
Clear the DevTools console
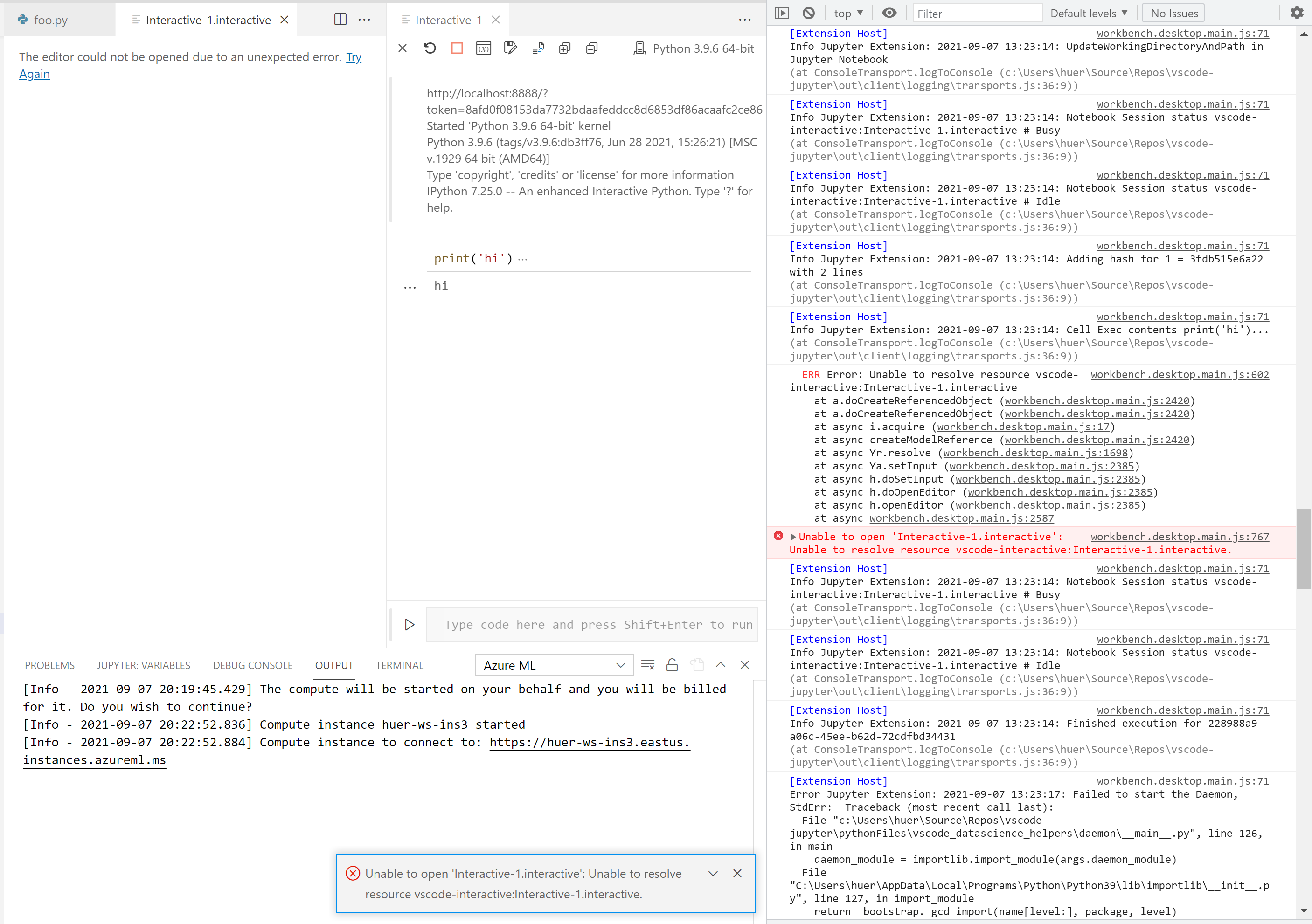click(x=808, y=12)
